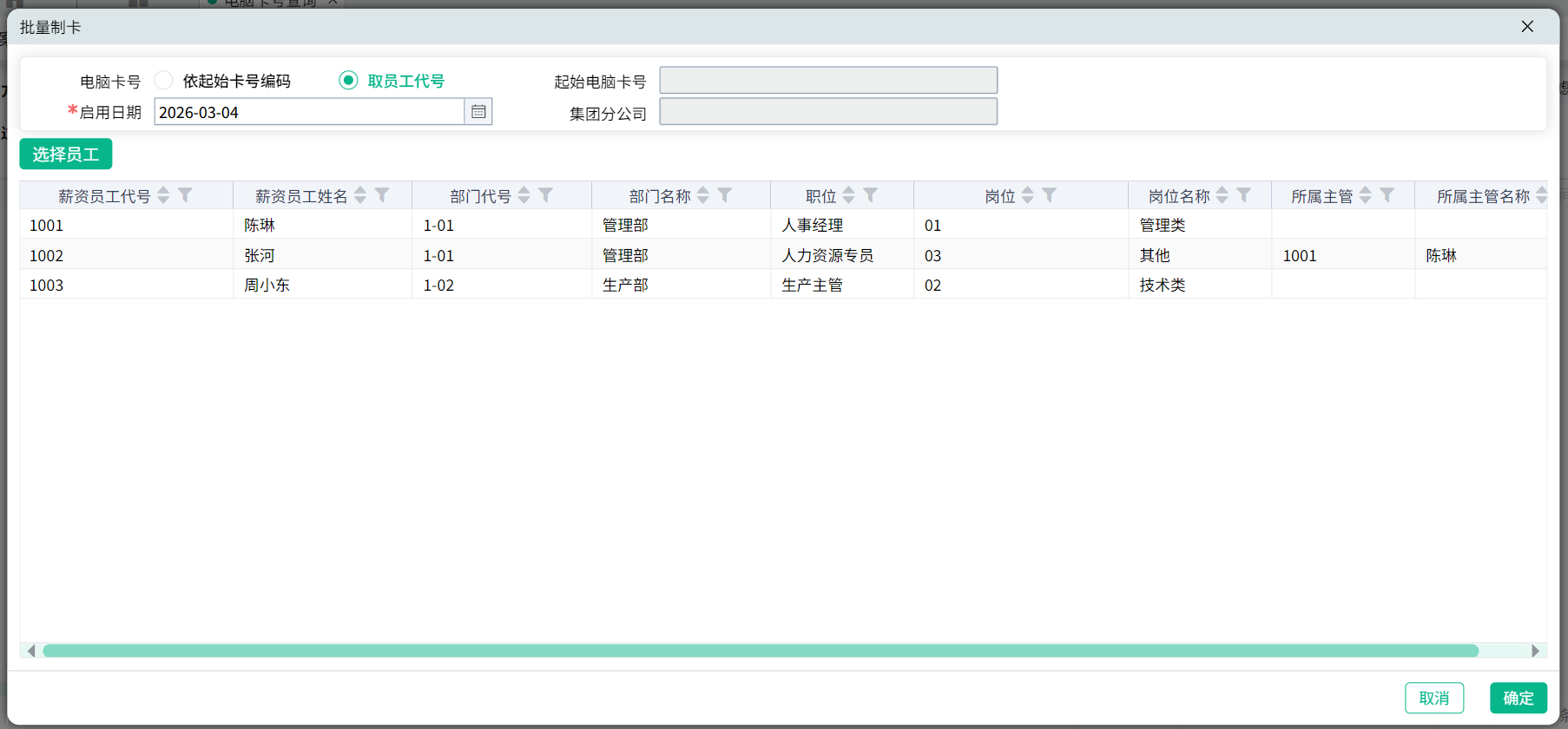Click the 岗位 column filter icon

1050,195
